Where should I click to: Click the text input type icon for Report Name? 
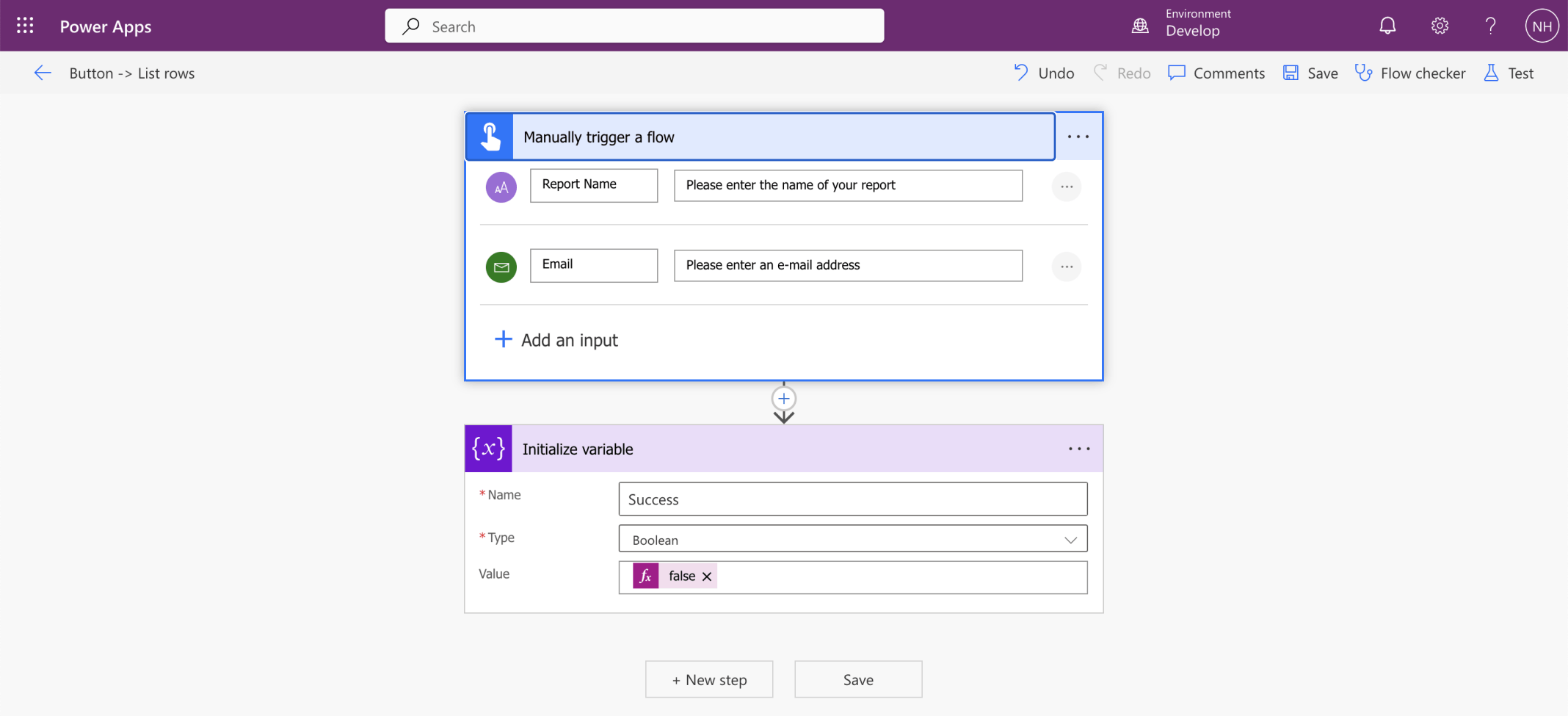coord(501,187)
